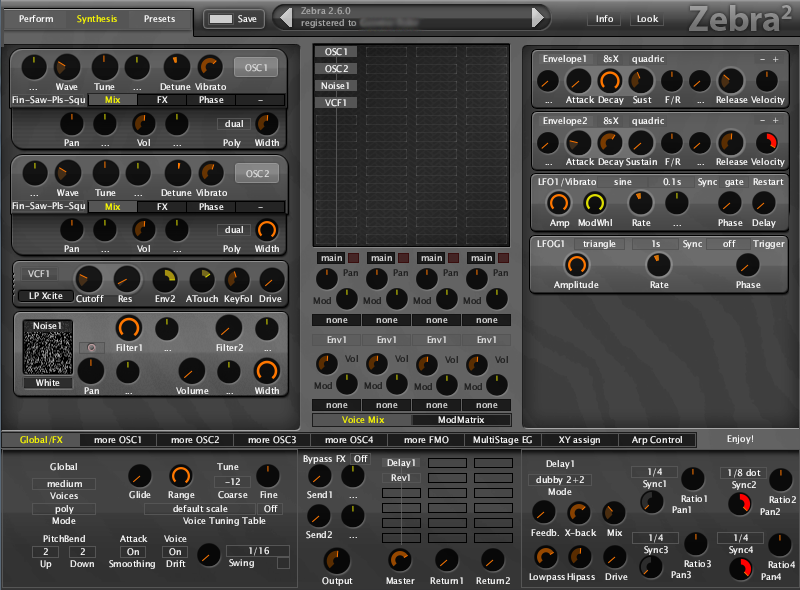The image size is (800, 590).
Task: Select the Noise1 module in the grid
Action: [335, 86]
